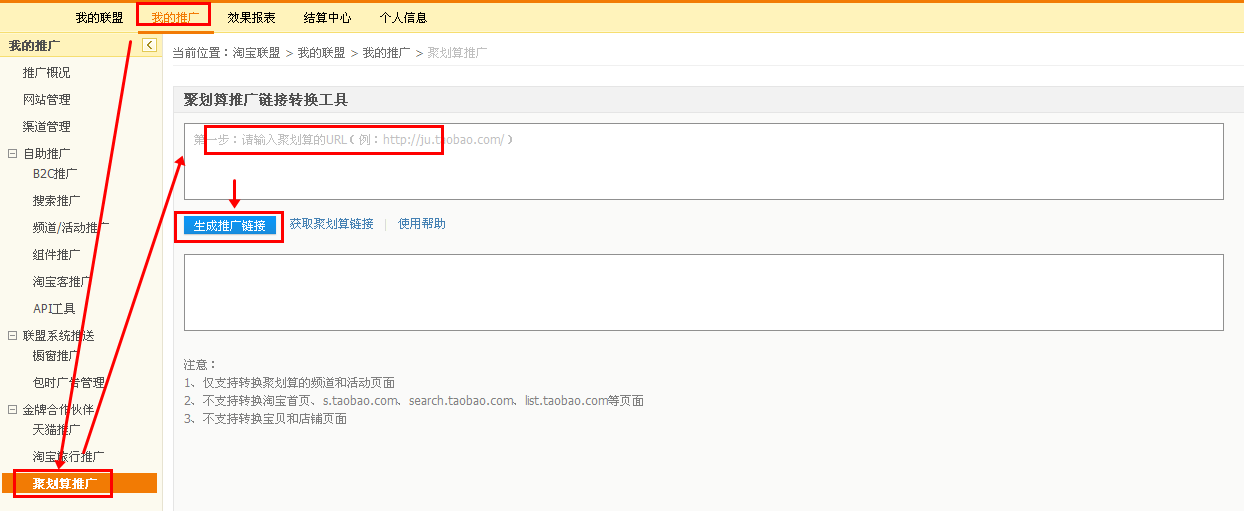Image resolution: width=1244 pixels, height=511 pixels.
Task: Click the 我的联盟 breadcrumb link
Action: pos(321,52)
